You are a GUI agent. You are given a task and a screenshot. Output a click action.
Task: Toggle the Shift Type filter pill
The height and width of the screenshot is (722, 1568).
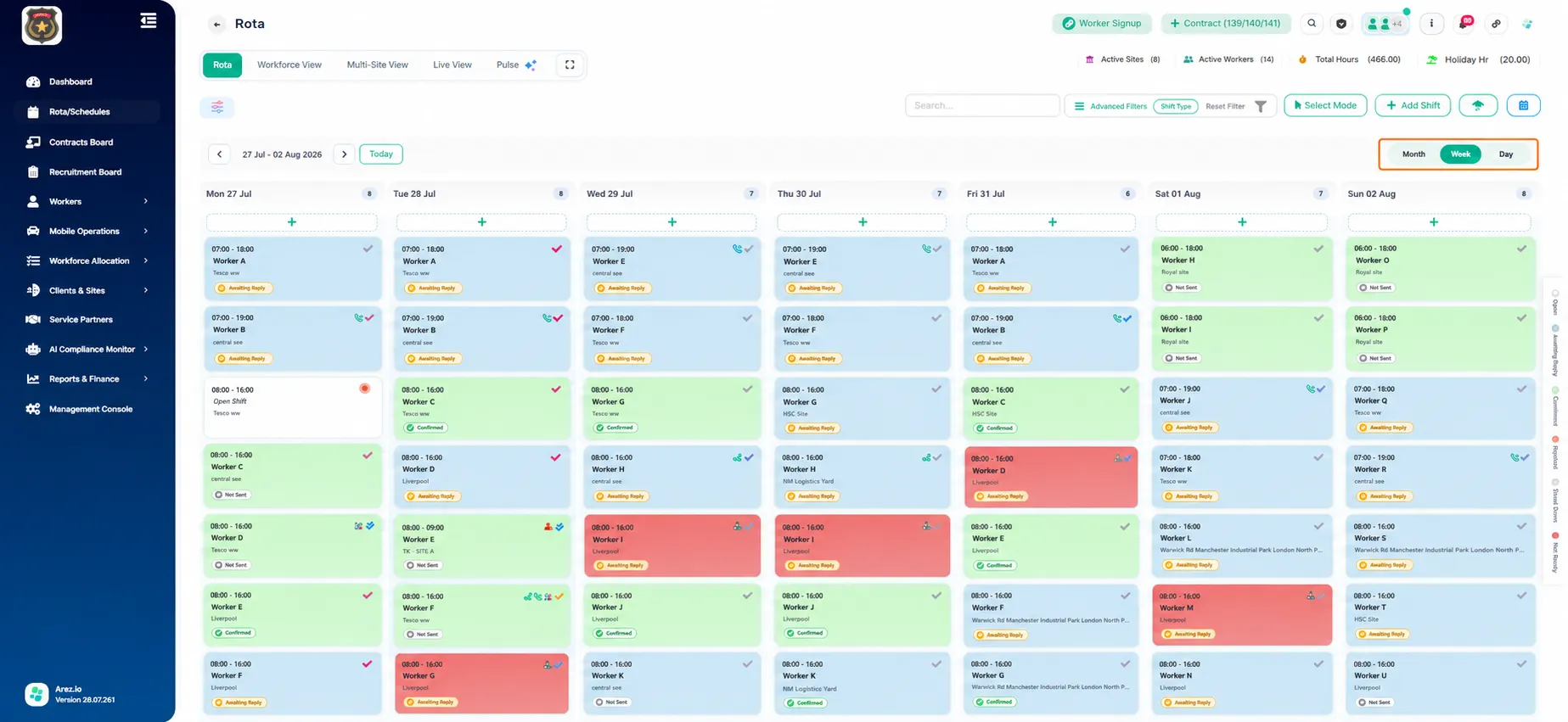pyautogui.click(x=1176, y=106)
